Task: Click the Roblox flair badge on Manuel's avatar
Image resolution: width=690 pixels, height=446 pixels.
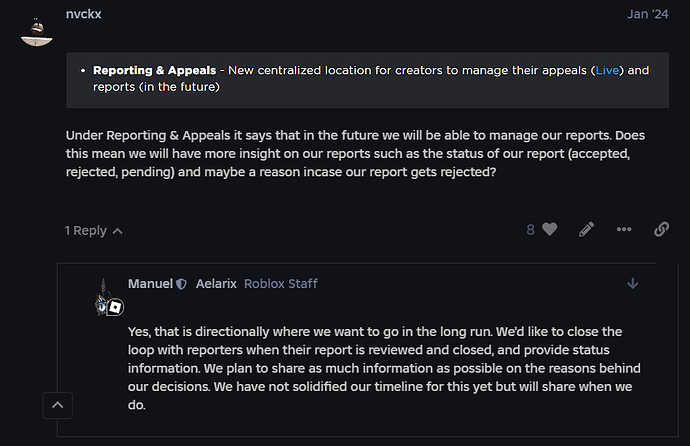Action: click(115, 306)
